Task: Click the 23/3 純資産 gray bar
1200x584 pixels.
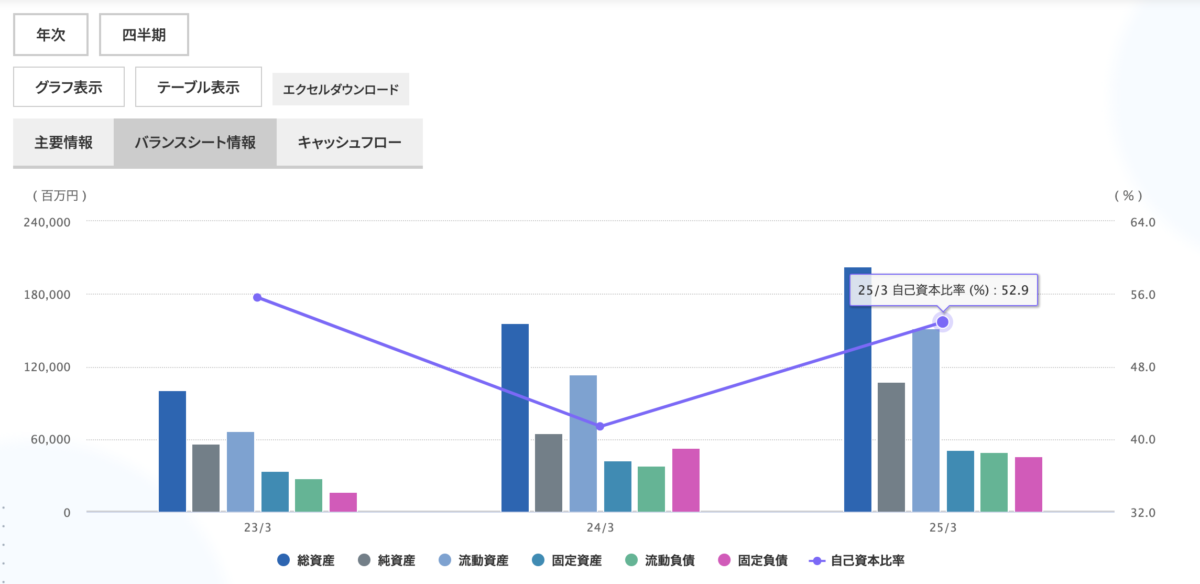Action: (x=206, y=478)
